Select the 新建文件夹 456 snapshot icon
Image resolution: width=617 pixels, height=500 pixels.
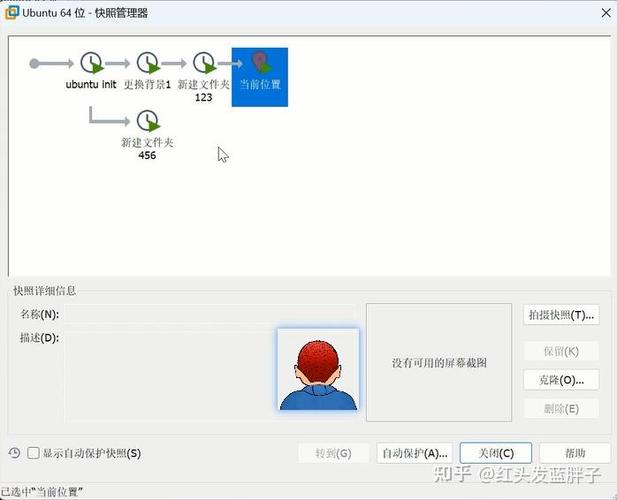(148, 121)
